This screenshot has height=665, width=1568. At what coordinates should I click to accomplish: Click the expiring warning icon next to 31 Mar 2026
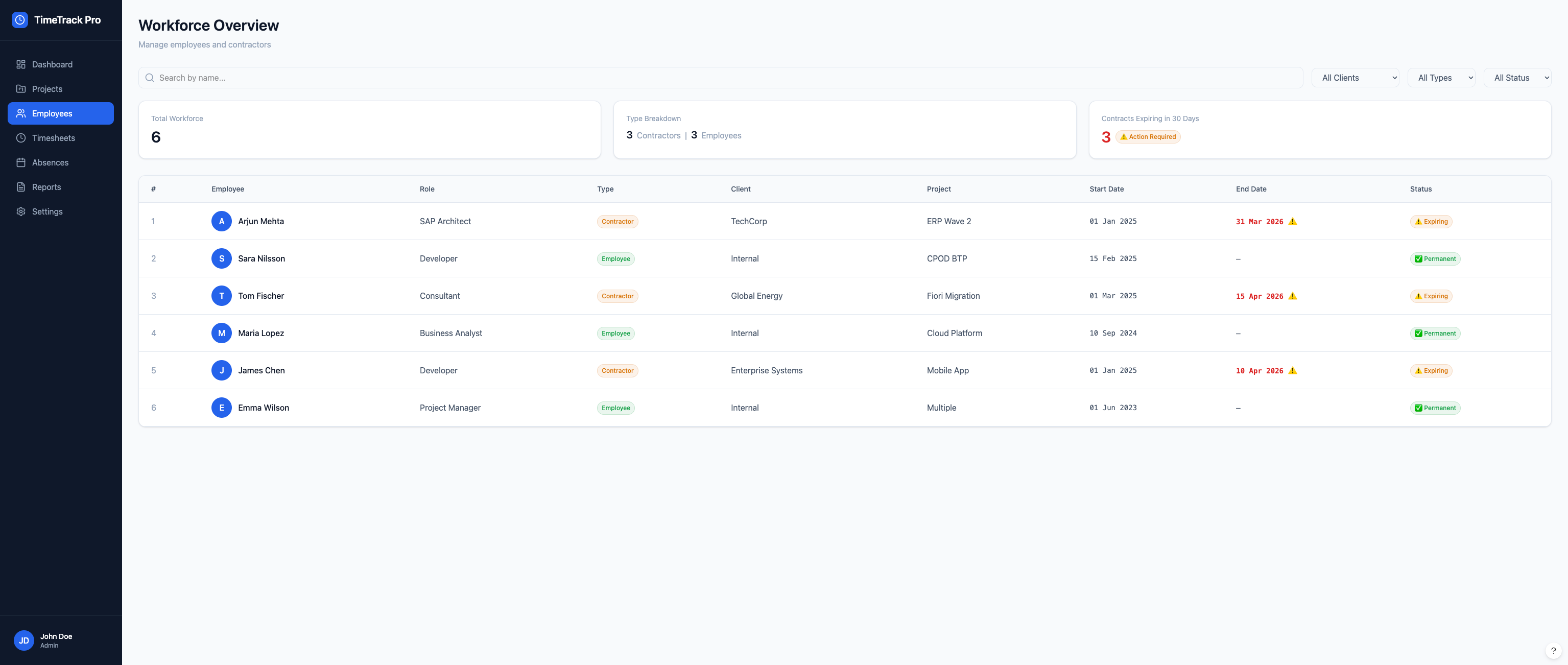[1294, 222]
